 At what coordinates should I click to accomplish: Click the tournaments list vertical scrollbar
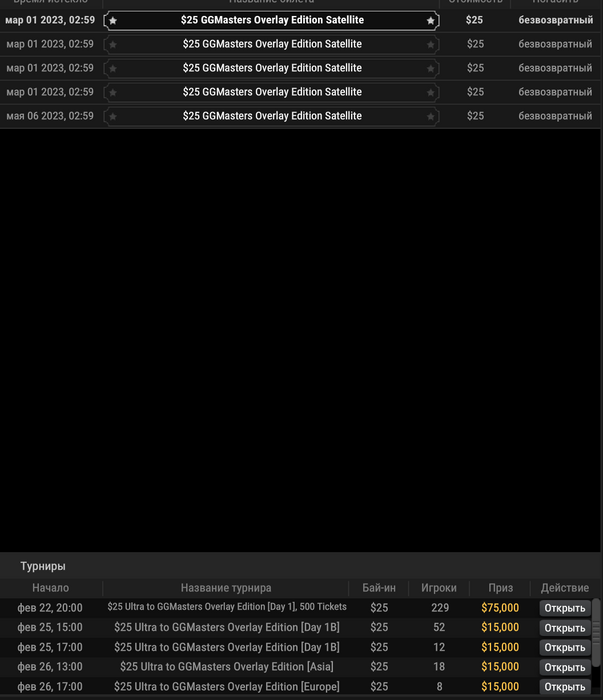pos(596,633)
